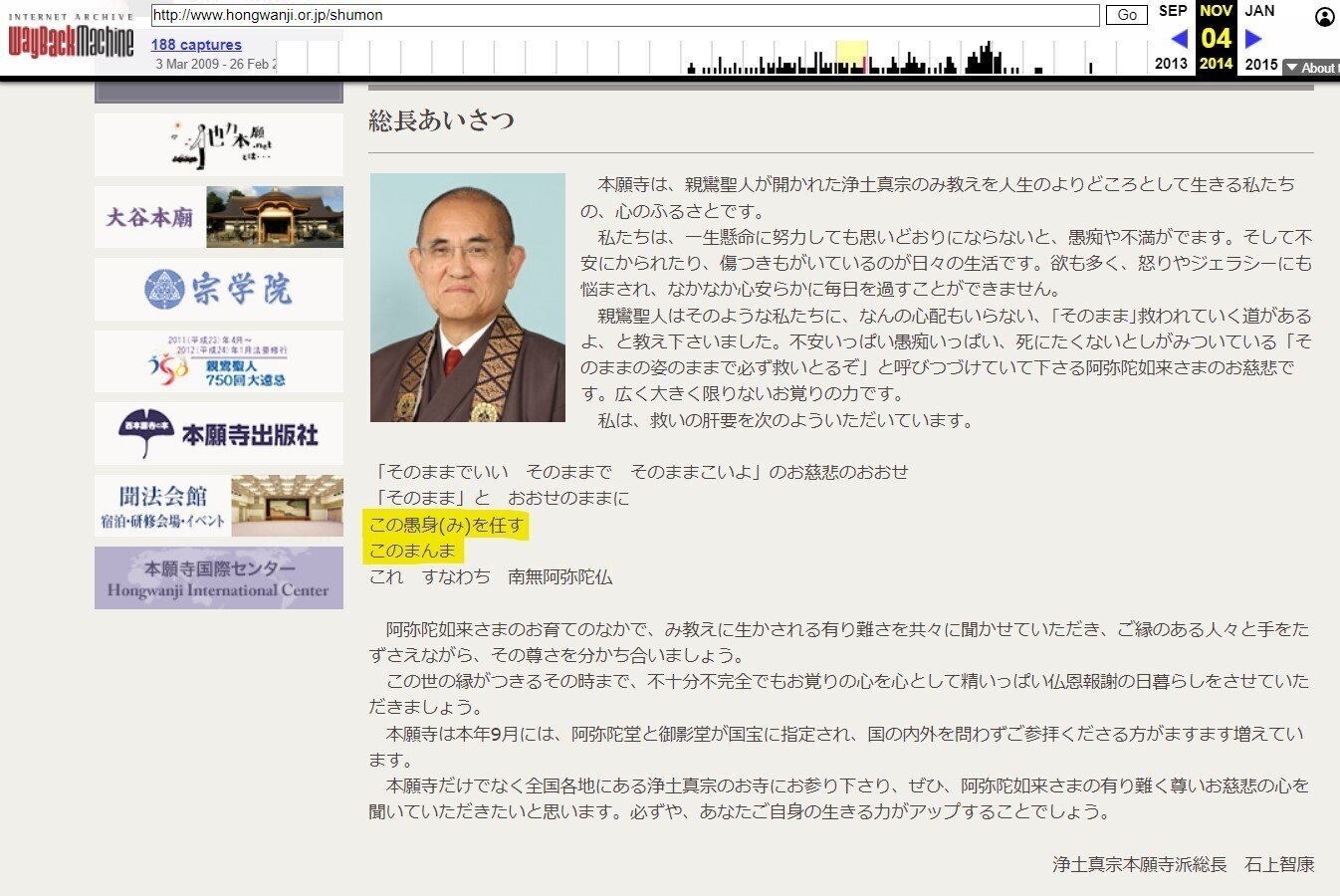
Task: Go to previous capture with blue left arrow
Action: [x=1179, y=39]
